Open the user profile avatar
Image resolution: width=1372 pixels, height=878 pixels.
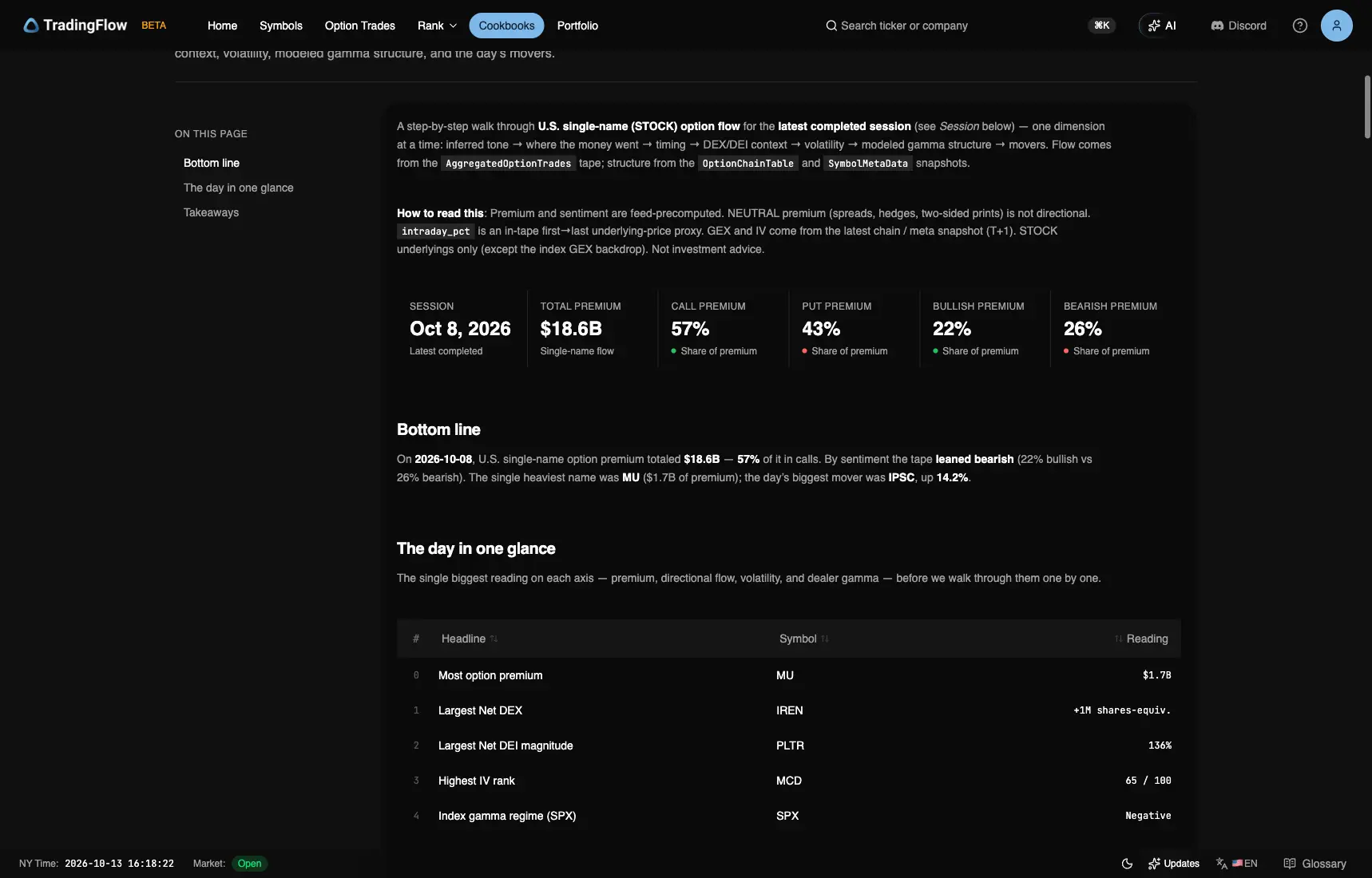click(x=1337, y=26)
